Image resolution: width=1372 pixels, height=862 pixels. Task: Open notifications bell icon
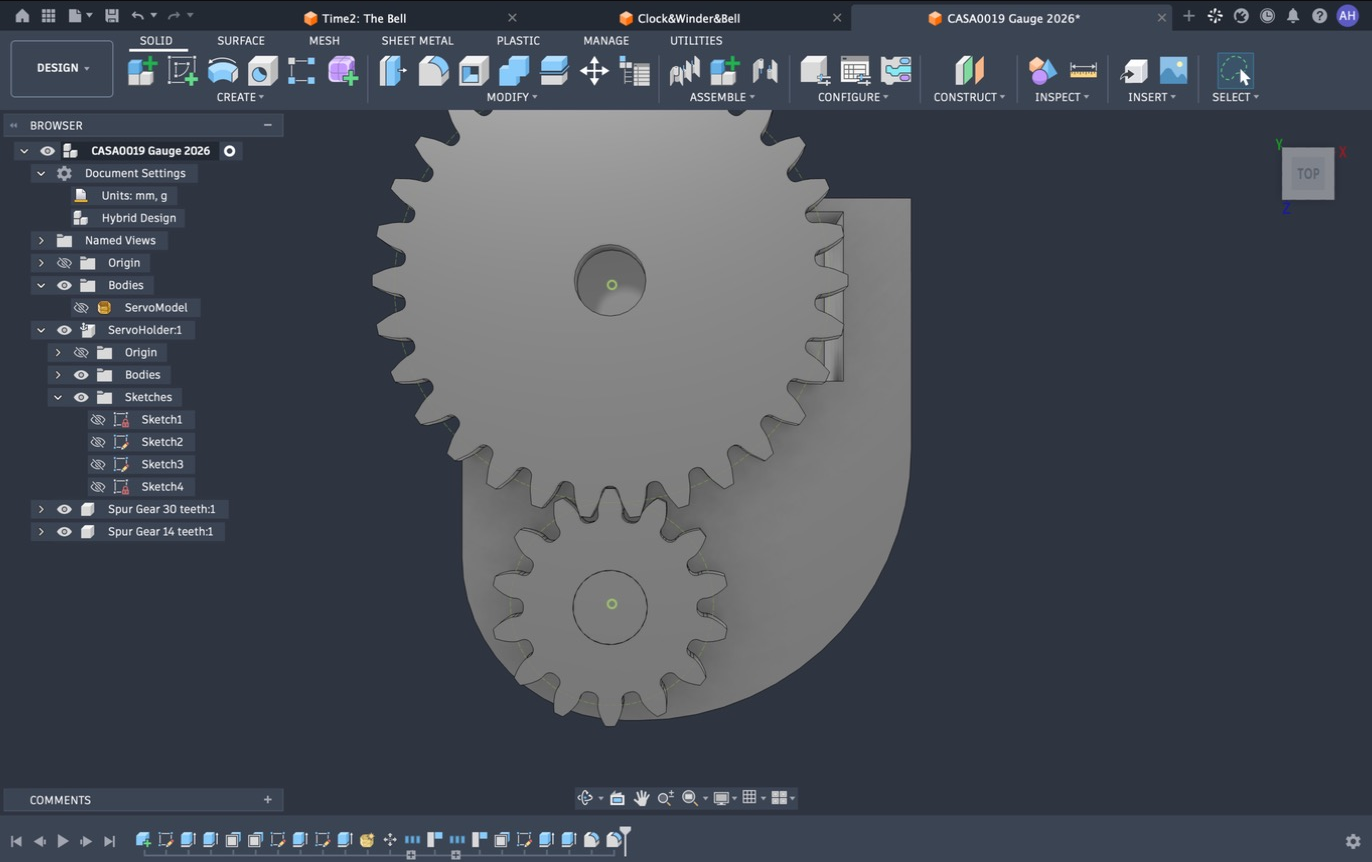tap(1293, 16)
